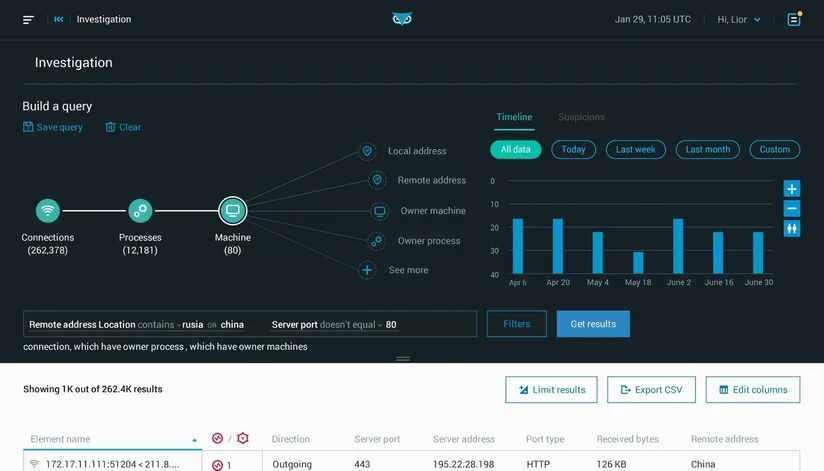Select the Connections node icon

pos(48,211)
